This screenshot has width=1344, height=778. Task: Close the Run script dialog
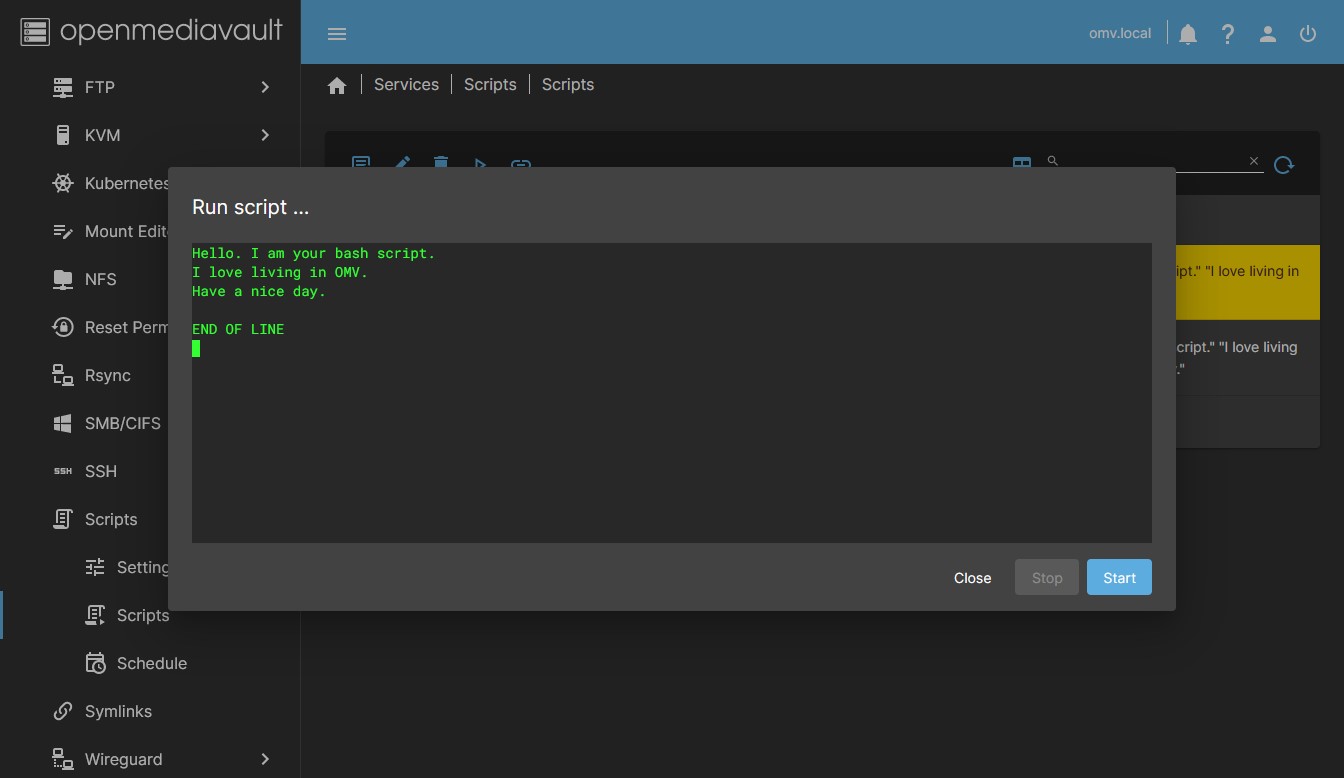972,578
